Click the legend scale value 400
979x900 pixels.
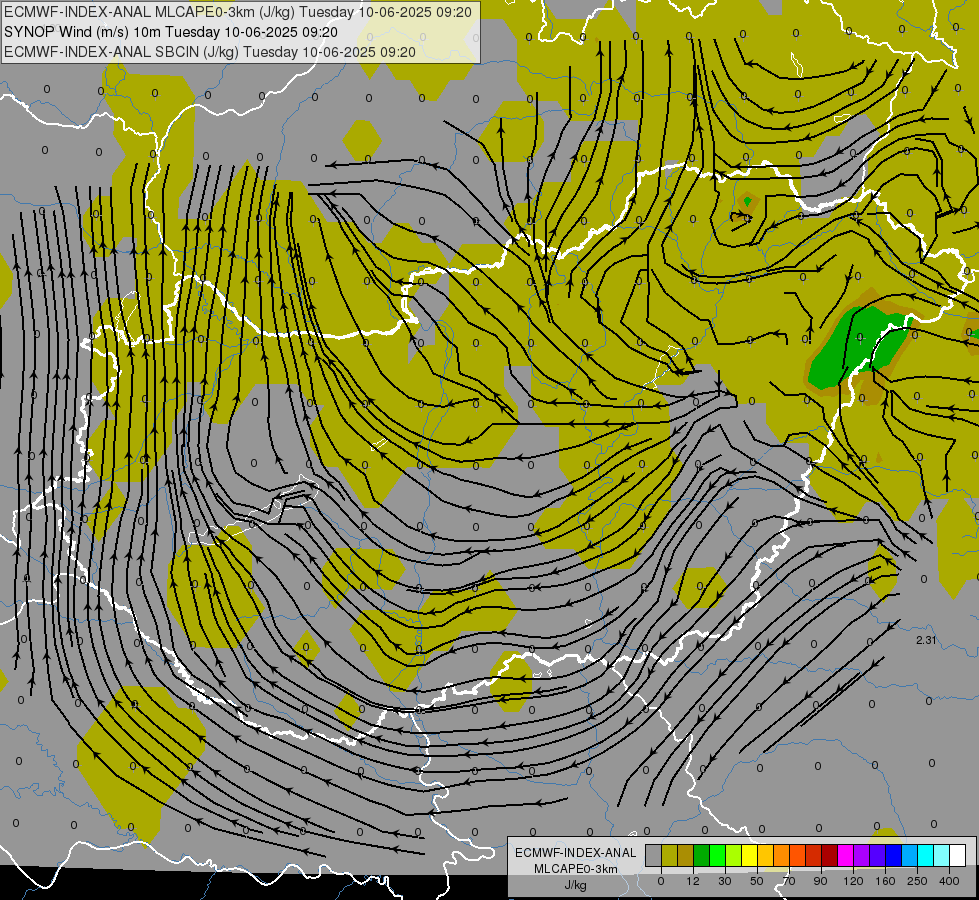point(949,881)
